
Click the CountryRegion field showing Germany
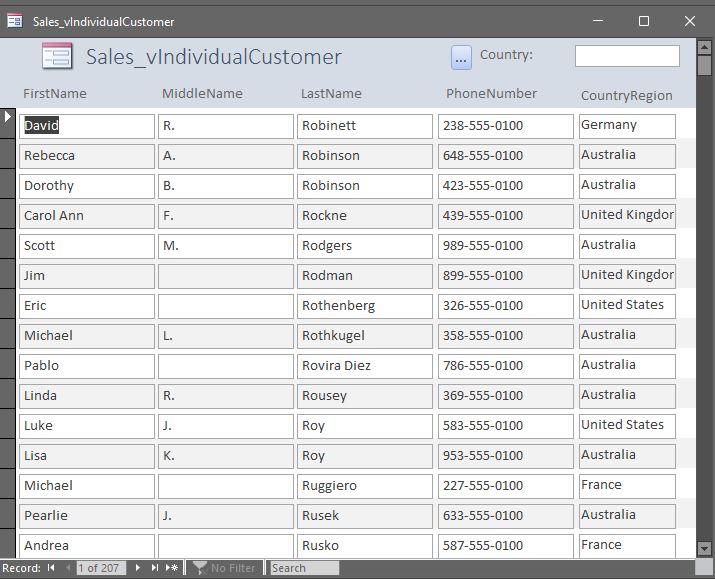coord(627,126)
